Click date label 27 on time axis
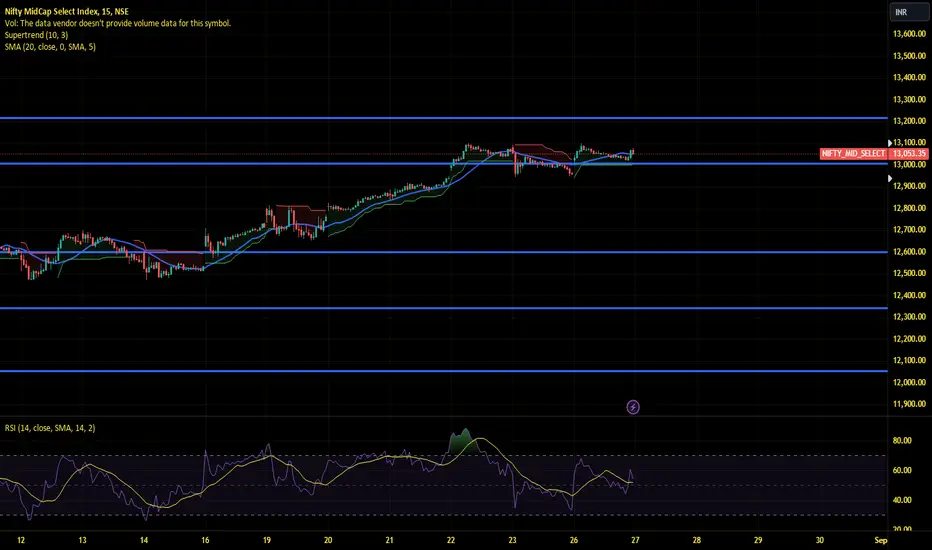This screenshot has width=932, height=550. click(x=635, y=540)
